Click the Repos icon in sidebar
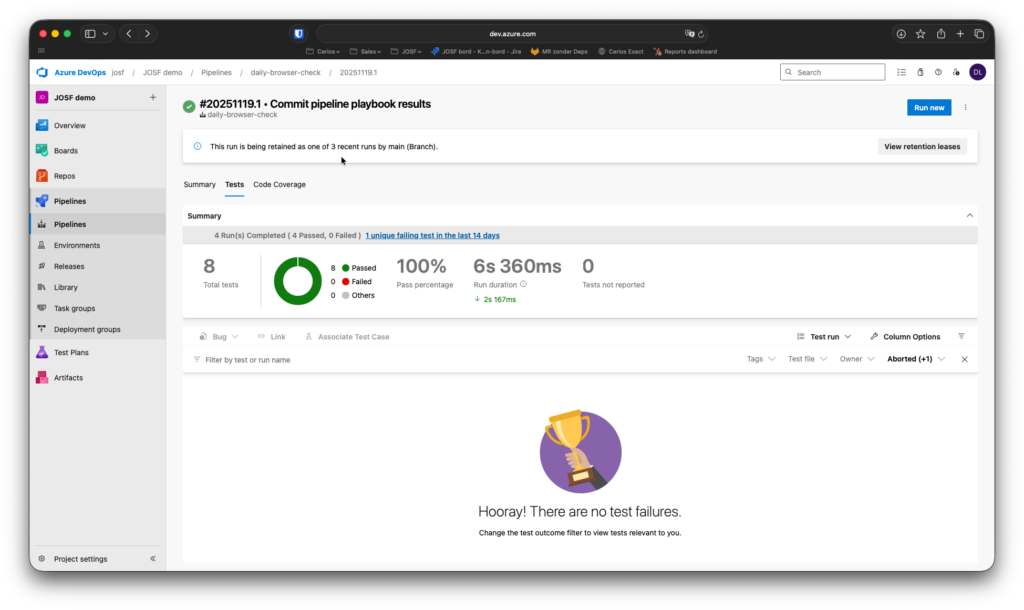The width and height of the screenshot is (1024, 610). click(x=42, y=176)
